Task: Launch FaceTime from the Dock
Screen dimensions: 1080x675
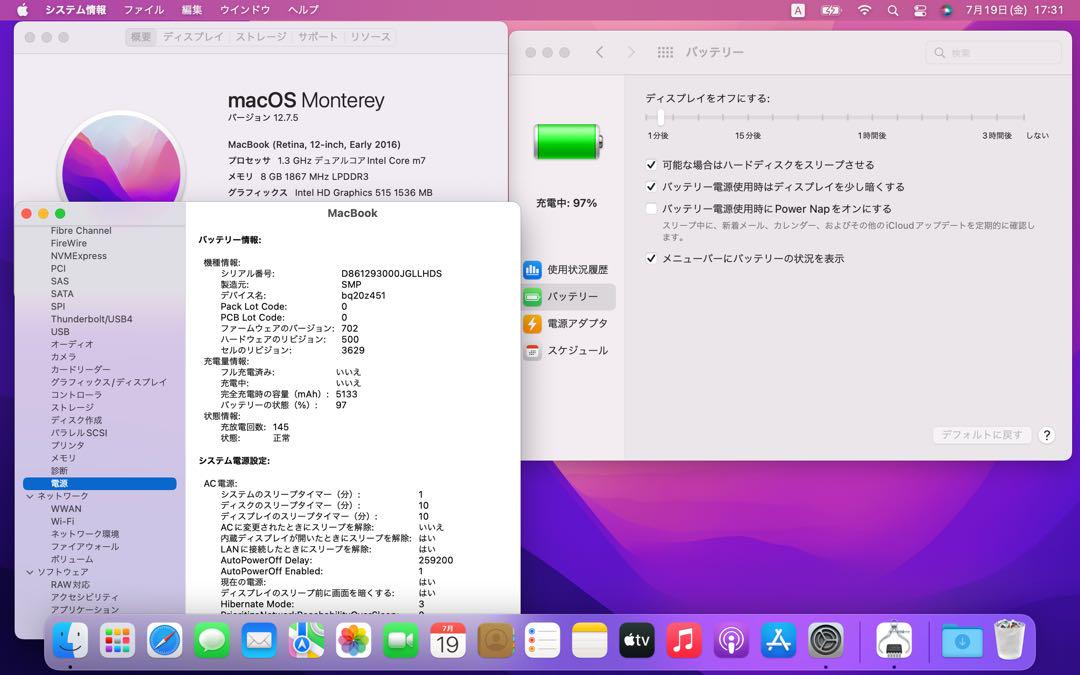Action: click(x=401, y=641)
